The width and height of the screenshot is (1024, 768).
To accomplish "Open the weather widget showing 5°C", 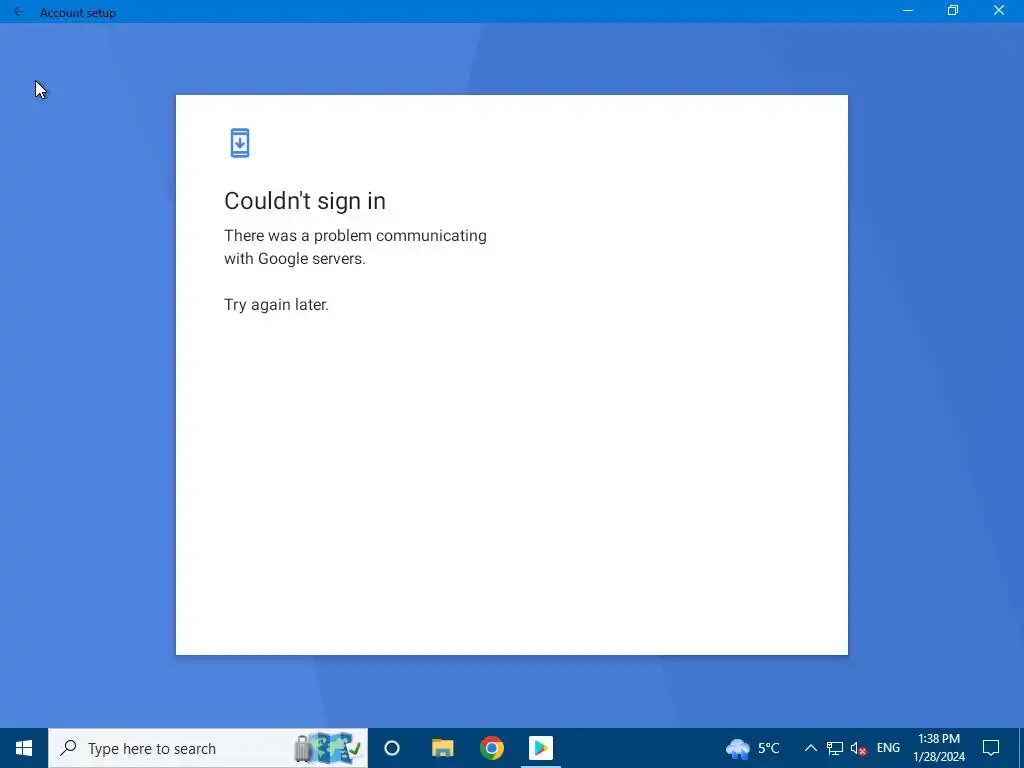I will [752, 748].
